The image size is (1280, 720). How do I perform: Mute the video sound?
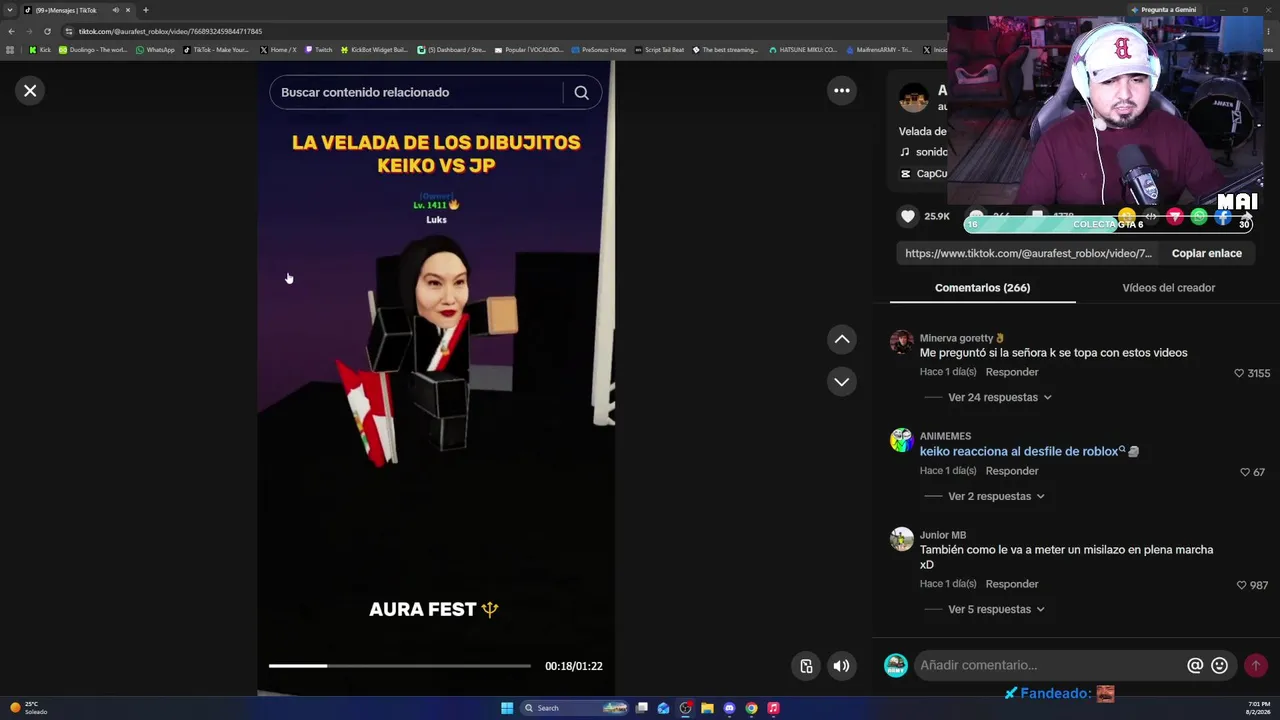click(842, 666)
